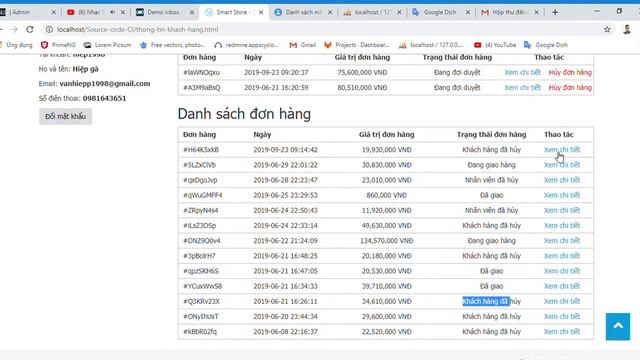Go forward with the browser arrow

(x=14, y=29)
